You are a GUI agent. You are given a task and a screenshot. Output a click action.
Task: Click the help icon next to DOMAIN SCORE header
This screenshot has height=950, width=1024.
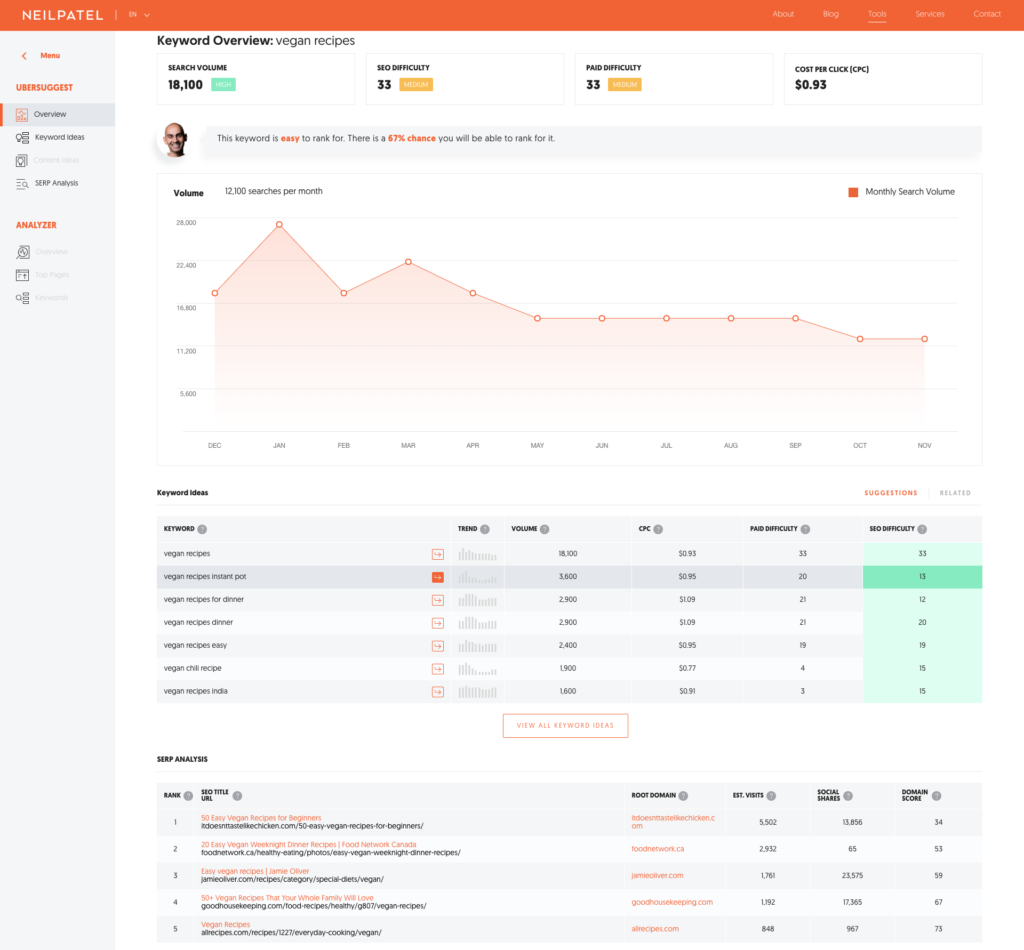click(936, 796)
